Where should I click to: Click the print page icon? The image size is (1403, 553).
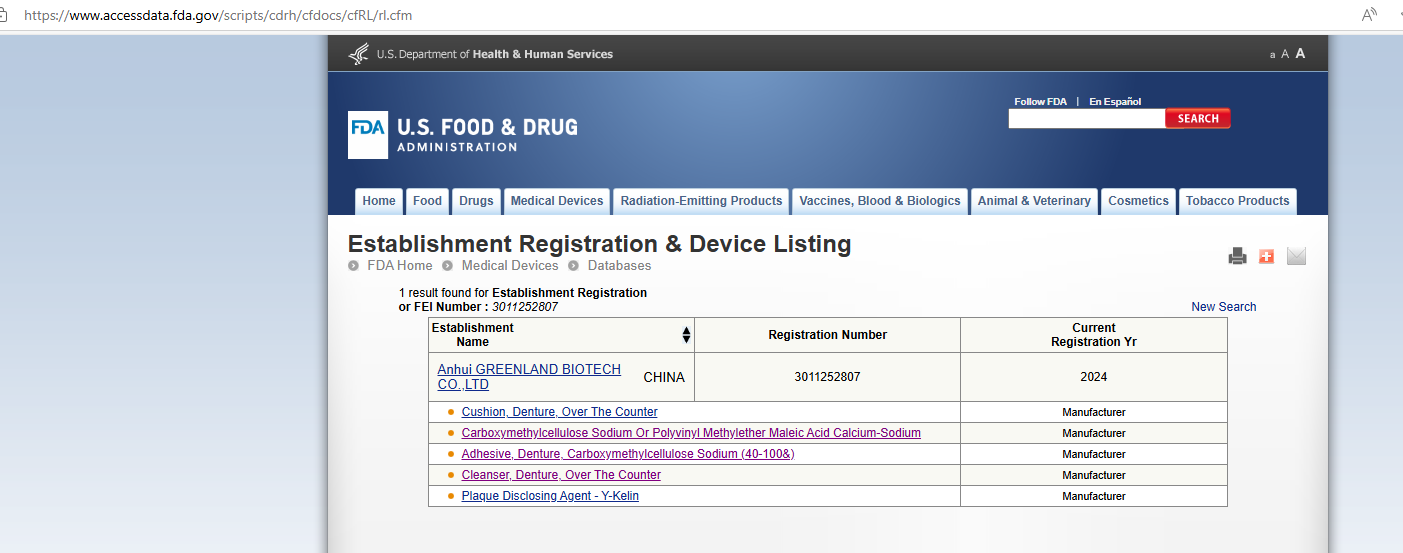[x=1237, y=256]
